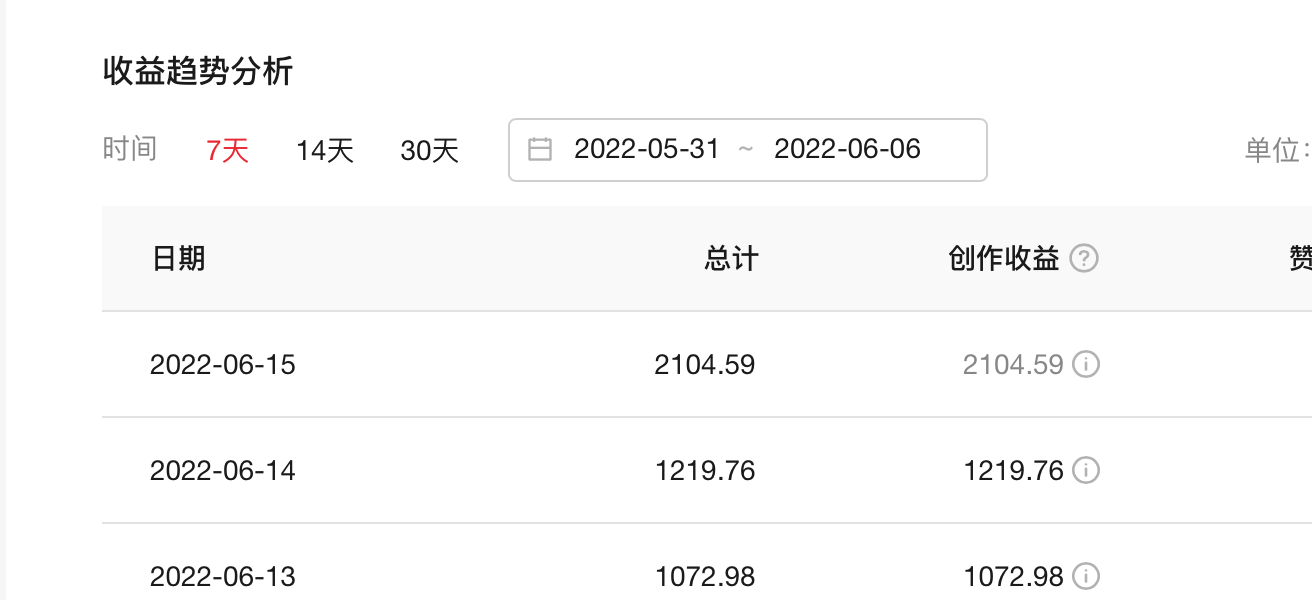Click the grey info circle beside 1219.76
Image resolution: width=1312 pixels, height=600 pixels.
(x=1088, y=471)
